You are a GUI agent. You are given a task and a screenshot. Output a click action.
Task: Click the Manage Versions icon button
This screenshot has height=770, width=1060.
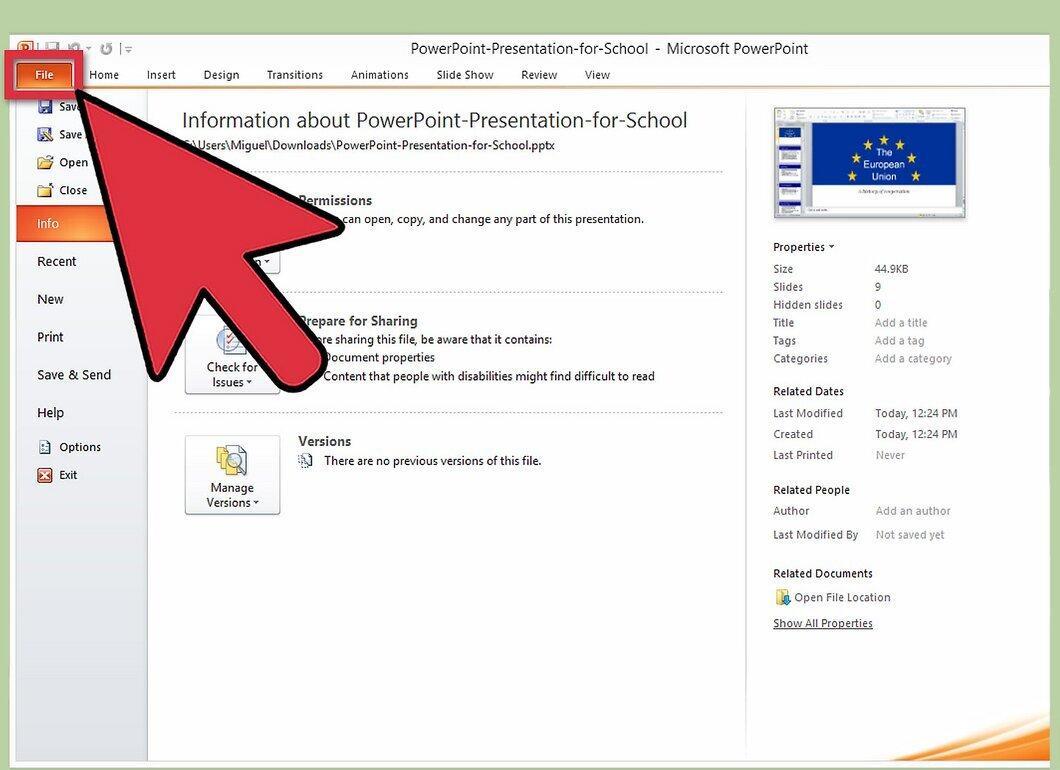(x=232, y=475)
